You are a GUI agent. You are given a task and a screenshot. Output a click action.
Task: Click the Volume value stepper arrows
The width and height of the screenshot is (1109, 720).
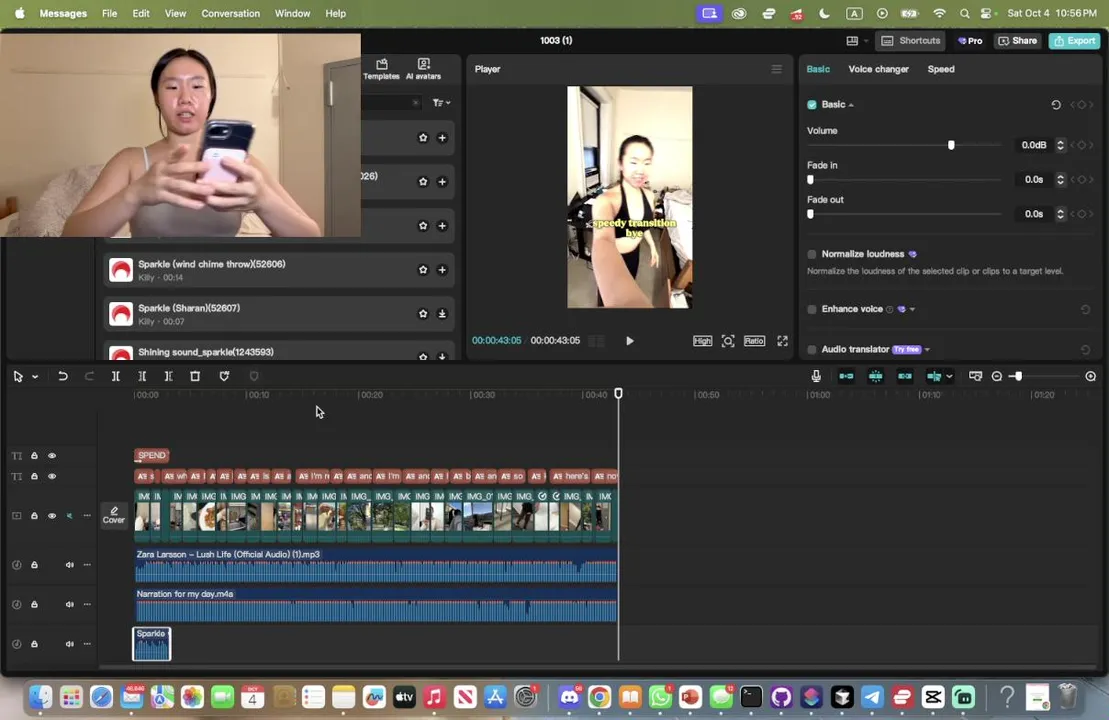pyautogui.click(x=1060, y=145)
